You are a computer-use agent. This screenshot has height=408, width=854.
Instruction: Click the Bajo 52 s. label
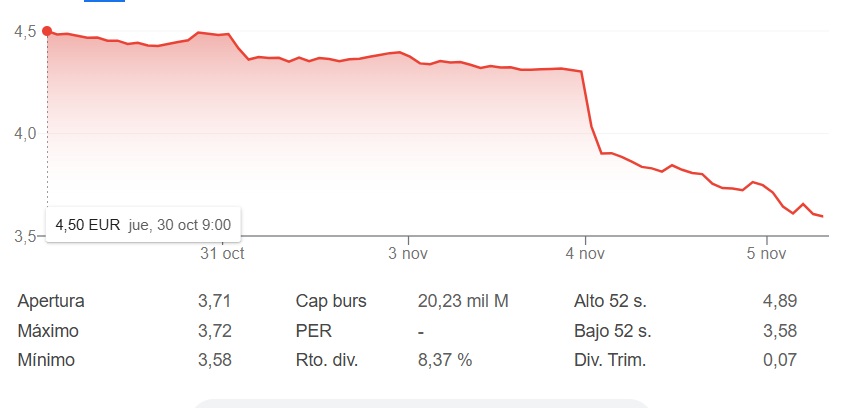[613, 330]
